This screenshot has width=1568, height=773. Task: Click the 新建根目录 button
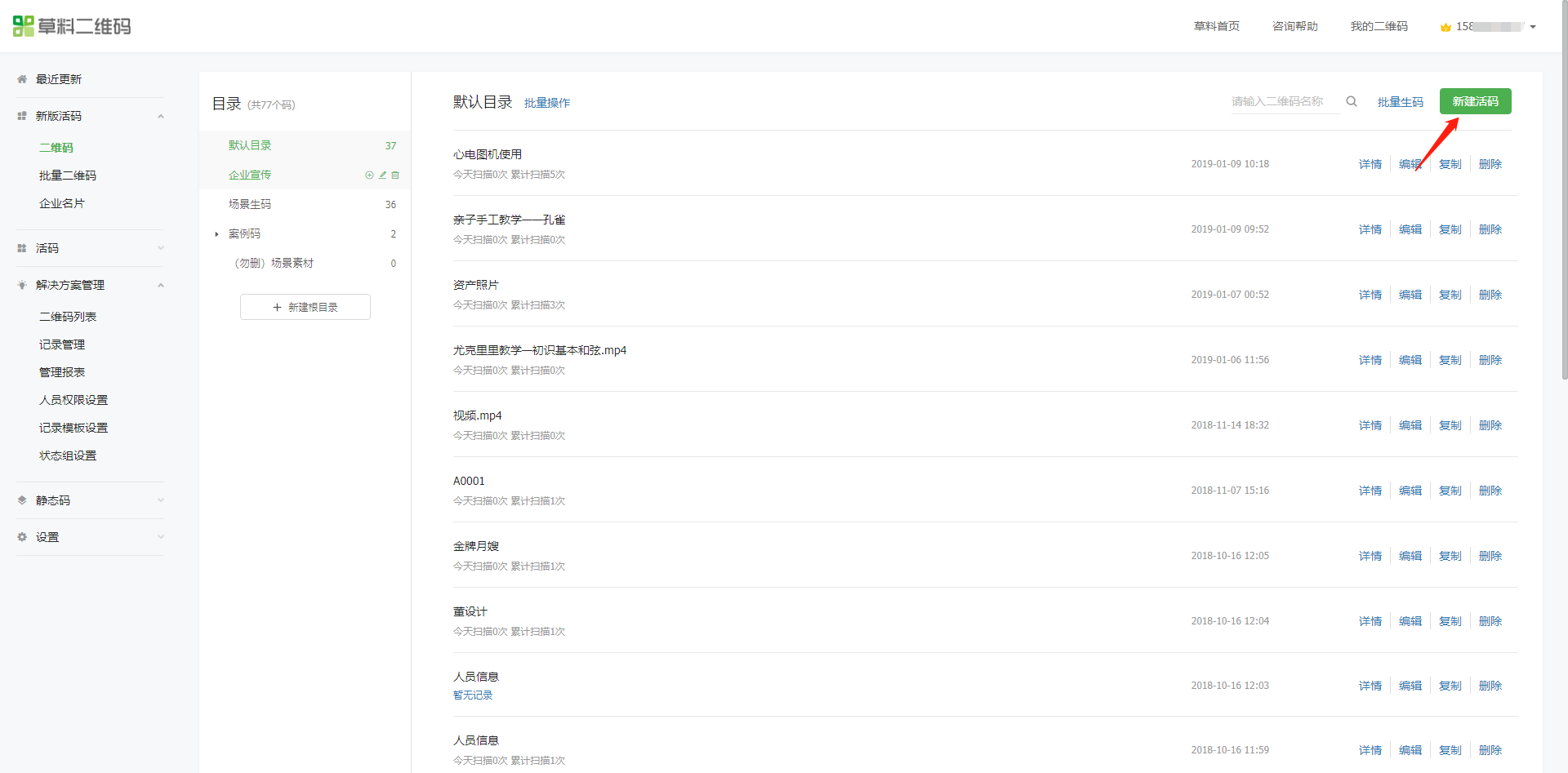[x=305, y=307]
